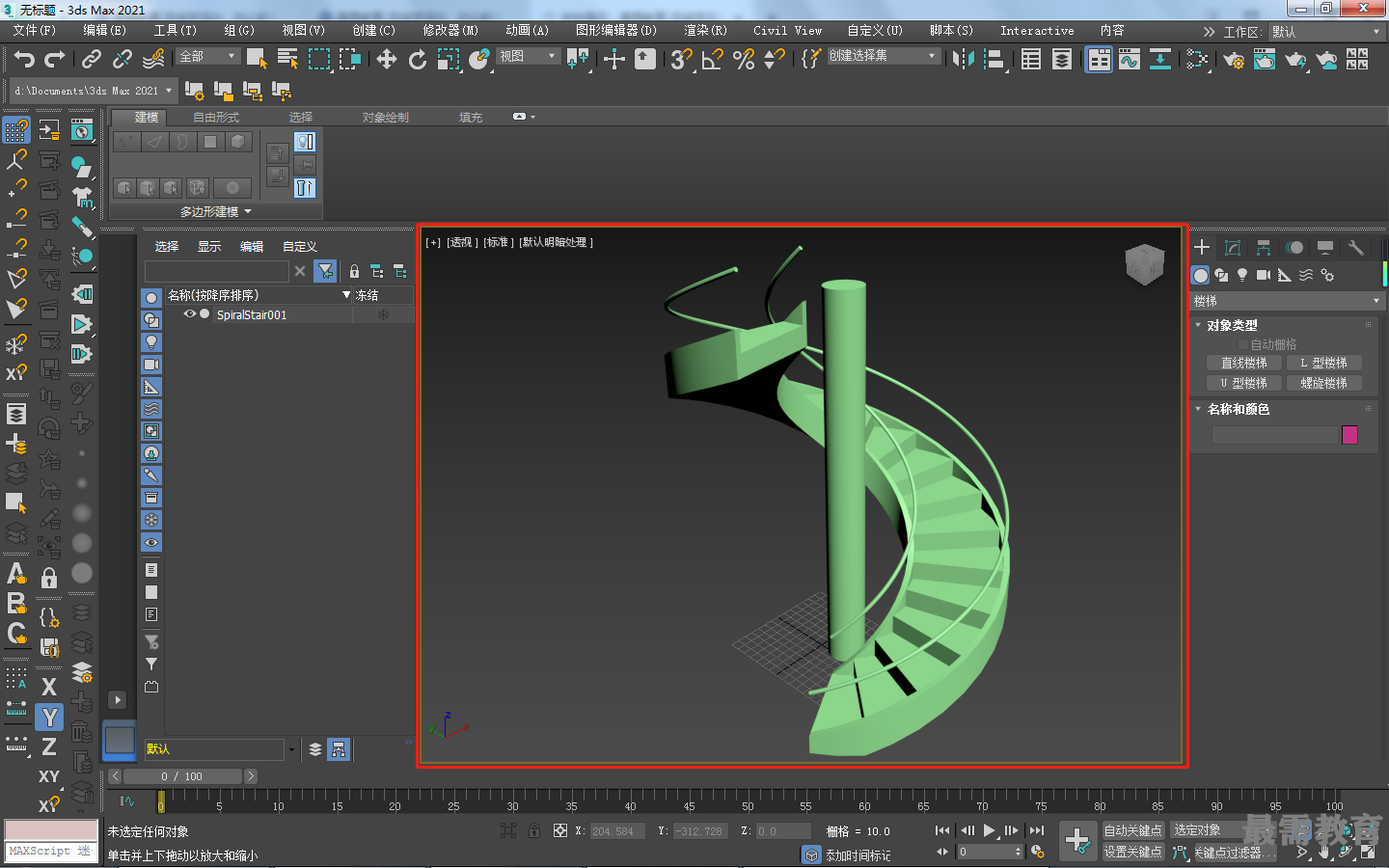Image resolution: width=1389 pixels, height=868 pixels.
Task: Switch to the Motion panel tab
Action: [x=1294, y=248]
